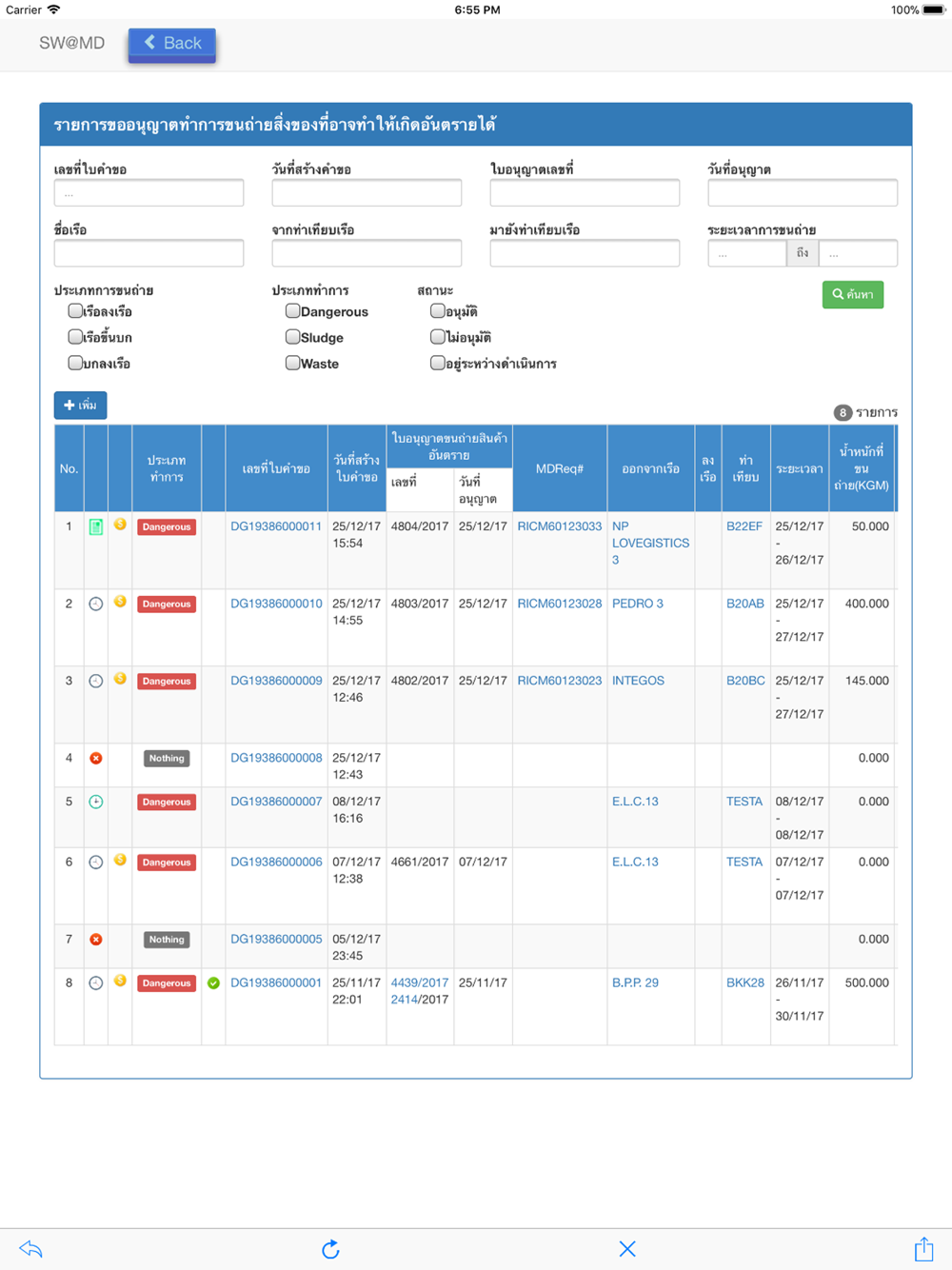Tap the share icon in bottom bar

[x=923, y=1248]
